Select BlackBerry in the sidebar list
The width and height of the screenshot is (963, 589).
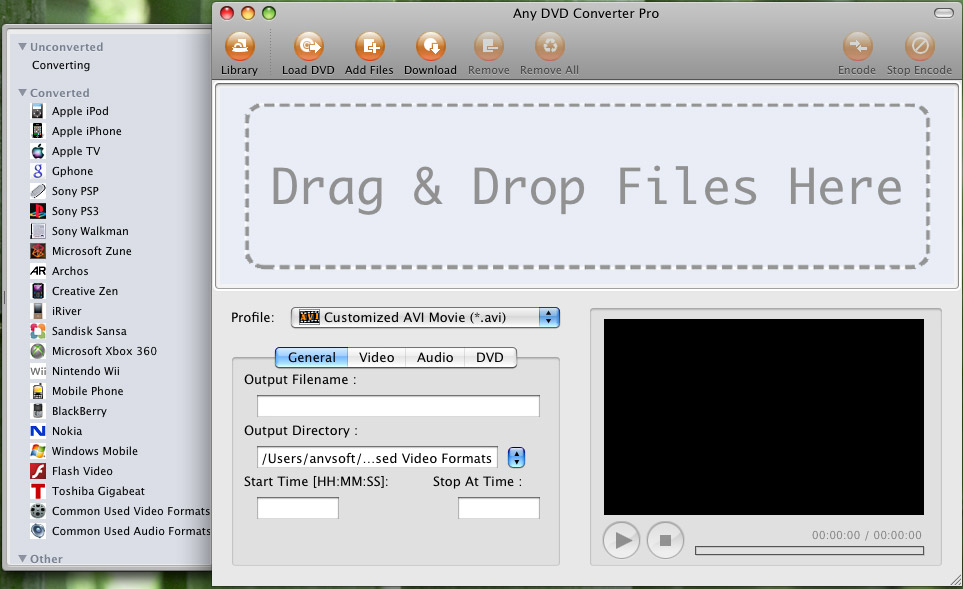coord(79,411)
